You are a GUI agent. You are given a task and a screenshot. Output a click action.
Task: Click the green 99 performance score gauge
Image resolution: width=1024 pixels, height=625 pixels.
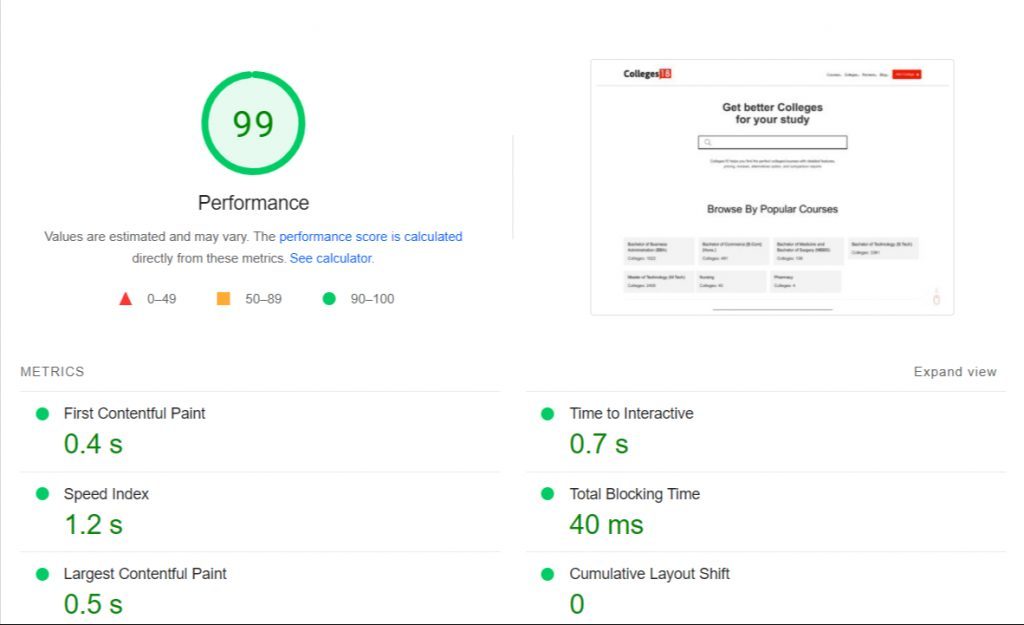click(253, 123)
